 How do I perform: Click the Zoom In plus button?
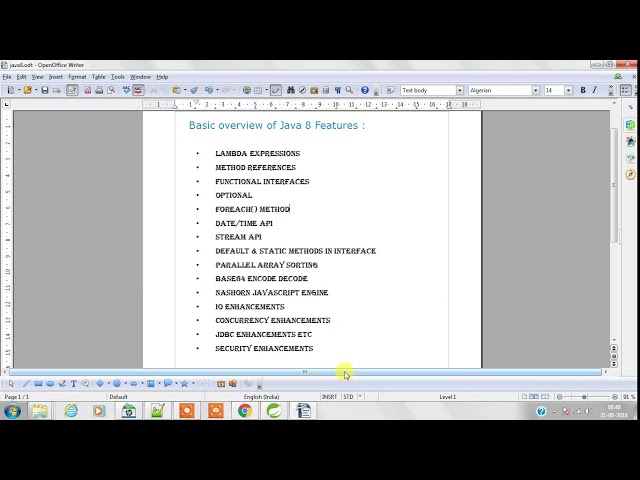(615, 397)
